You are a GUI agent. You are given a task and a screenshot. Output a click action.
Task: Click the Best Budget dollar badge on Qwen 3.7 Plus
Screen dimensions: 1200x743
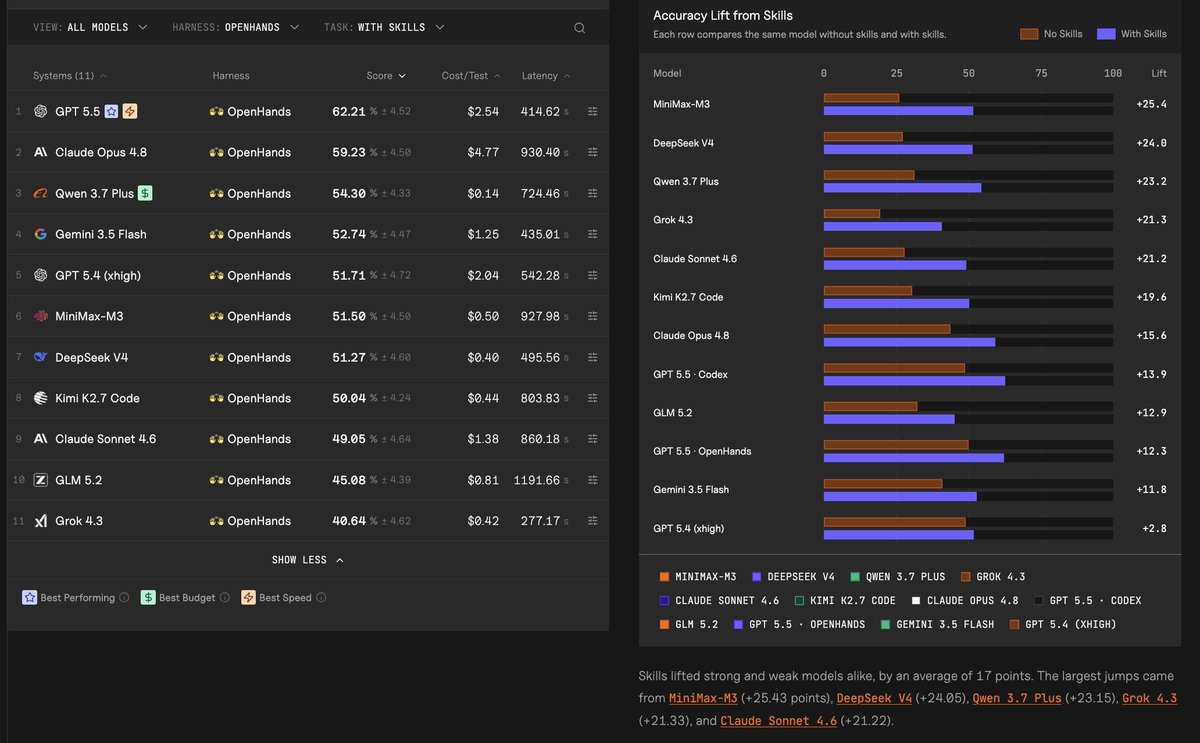point(145,193)
